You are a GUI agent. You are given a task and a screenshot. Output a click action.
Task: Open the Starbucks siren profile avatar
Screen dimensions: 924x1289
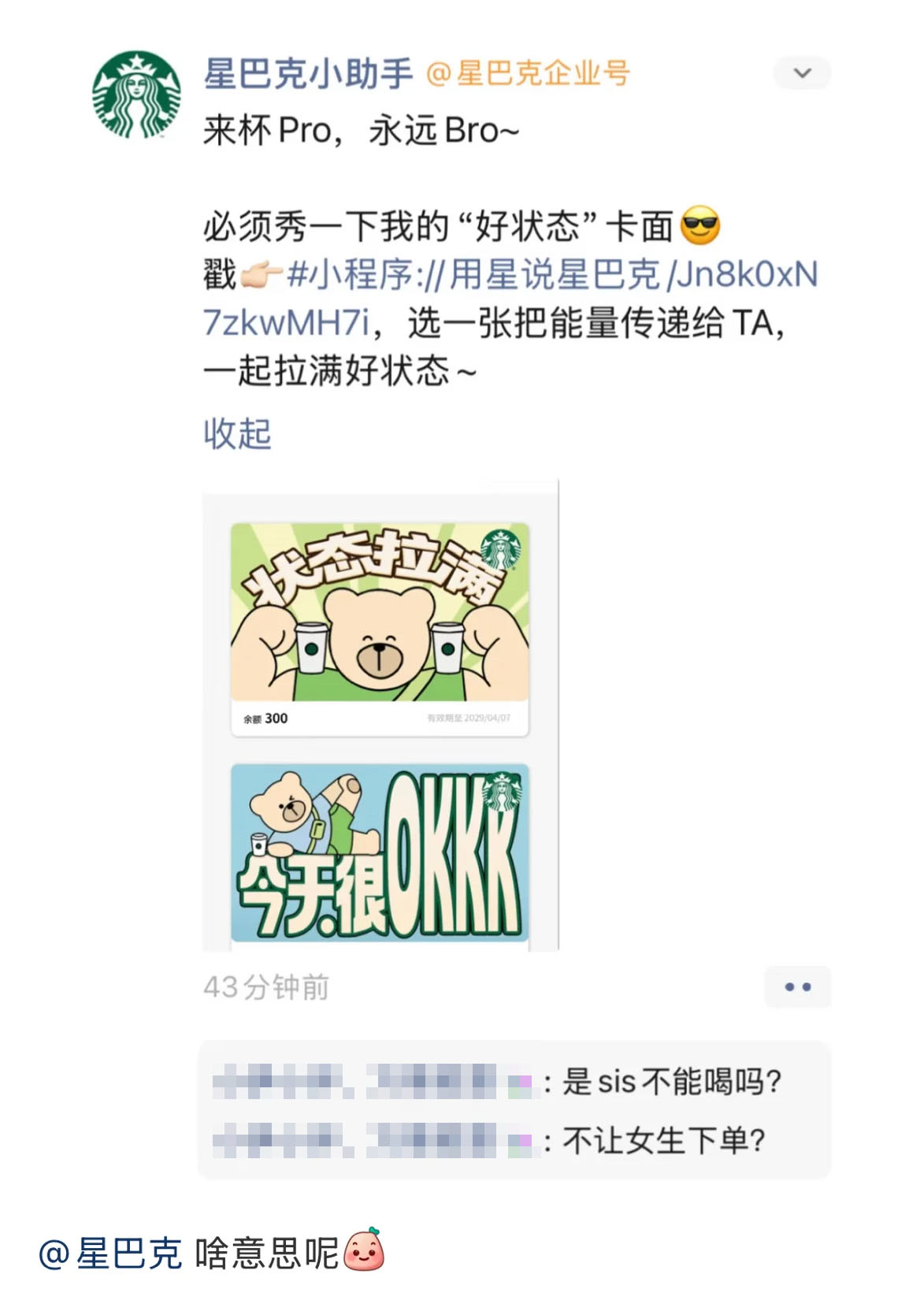coord(136,95)
